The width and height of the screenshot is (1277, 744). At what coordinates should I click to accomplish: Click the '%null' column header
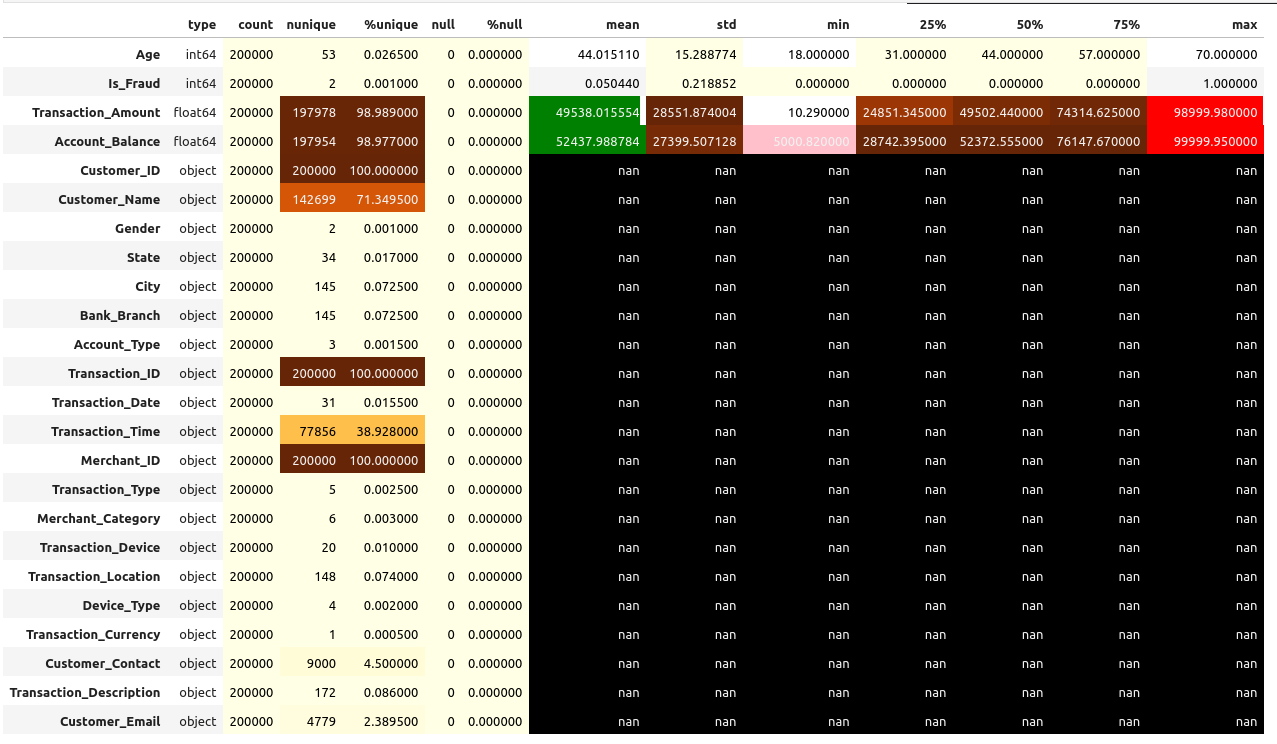[504, 24]
